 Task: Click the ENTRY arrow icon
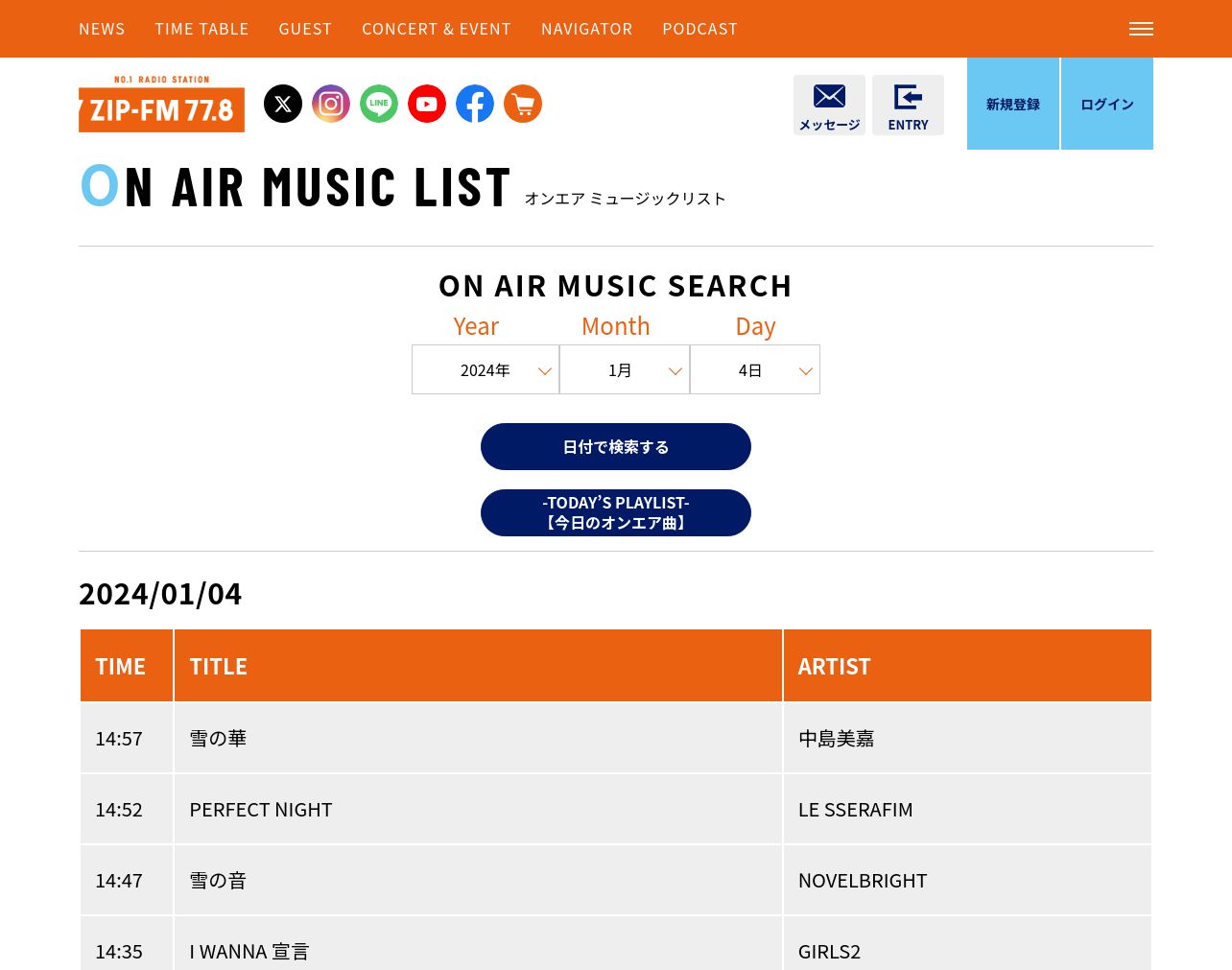[x=908, y=105]
